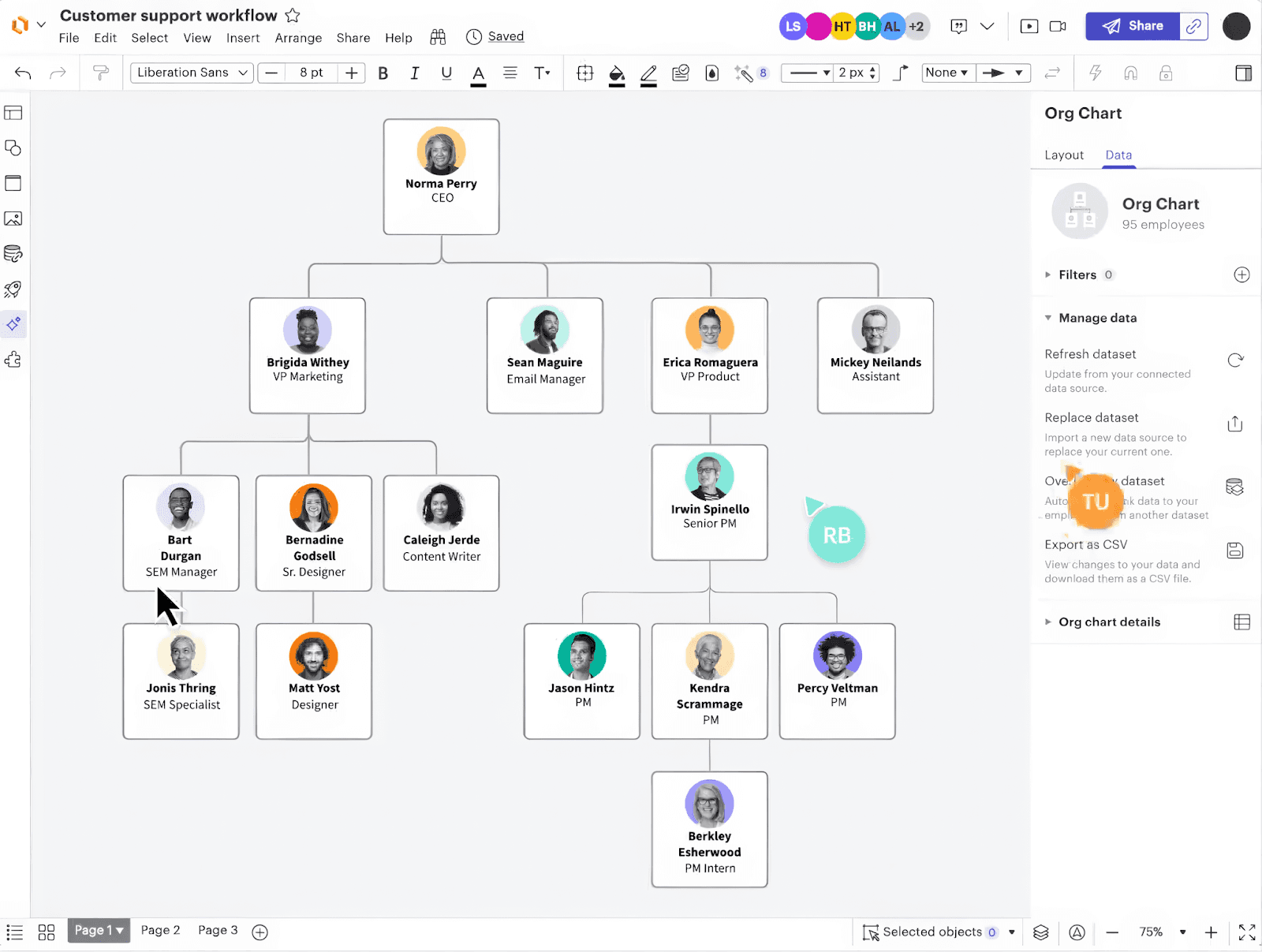
Task: Click the line color pen icon
Action: (x=648, y=74)
